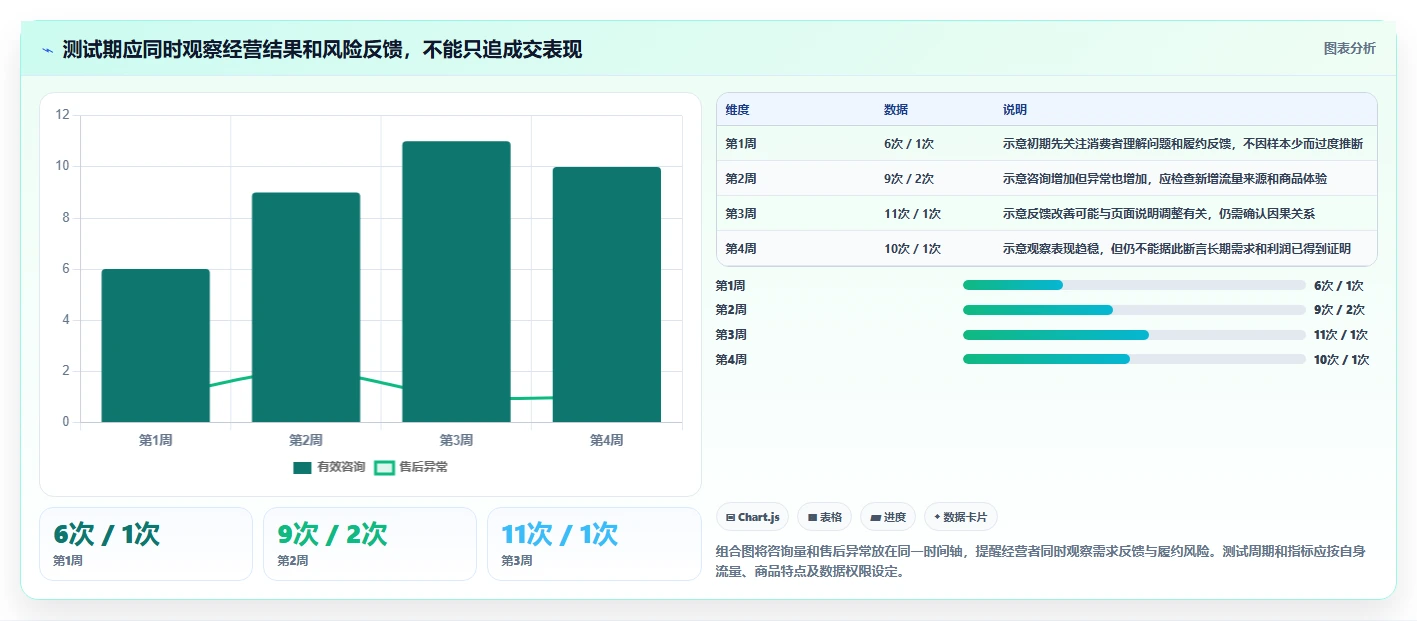Click the description starting 示意初期先关注消费者
This screenshot has width=1417, height=621.
click(1183, 144)
